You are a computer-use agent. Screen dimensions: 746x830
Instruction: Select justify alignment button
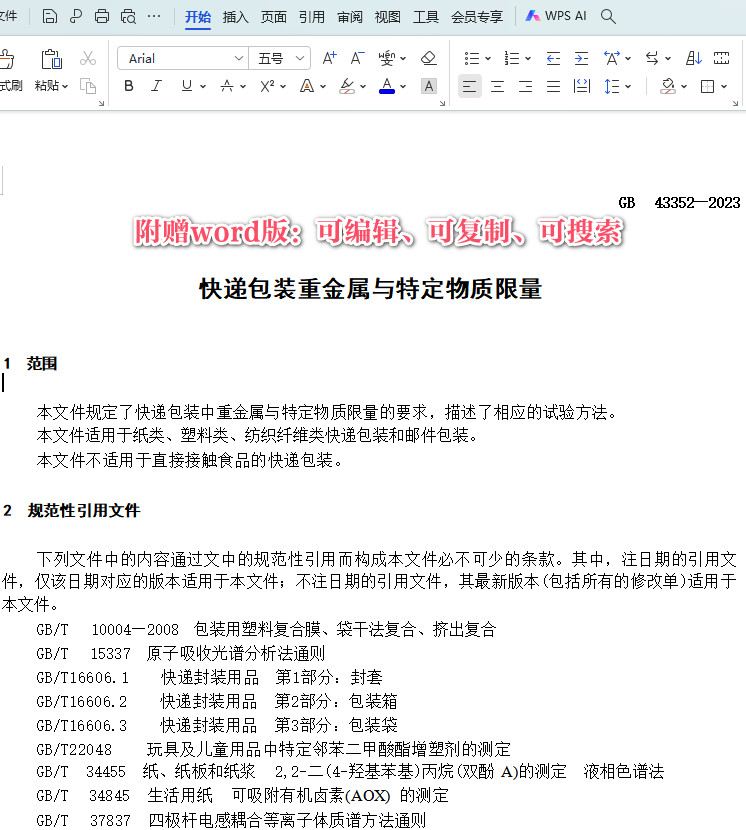pyautogui.click(x=553, y=86)
